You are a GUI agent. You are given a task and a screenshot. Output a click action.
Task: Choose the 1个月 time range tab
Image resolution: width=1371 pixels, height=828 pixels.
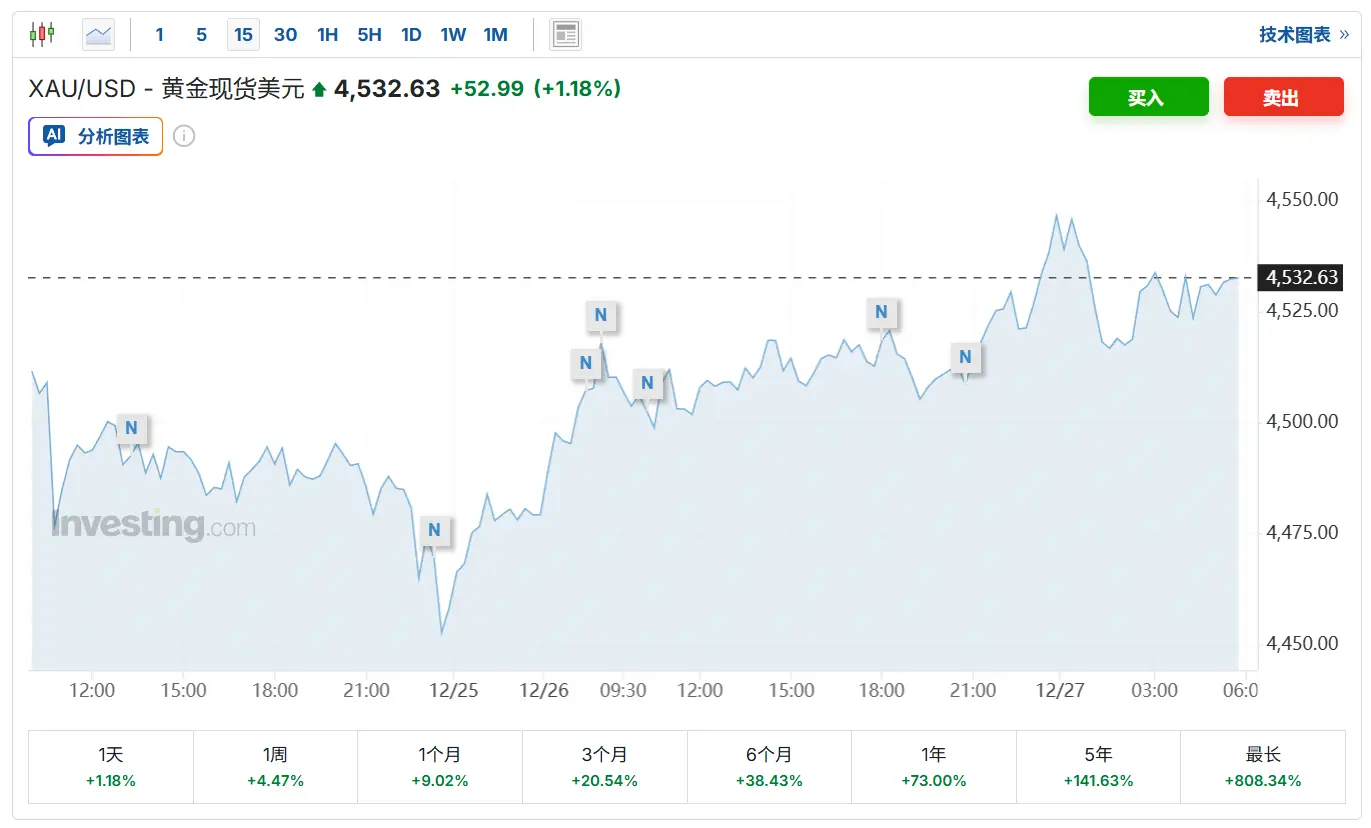[x=440, y=767]
